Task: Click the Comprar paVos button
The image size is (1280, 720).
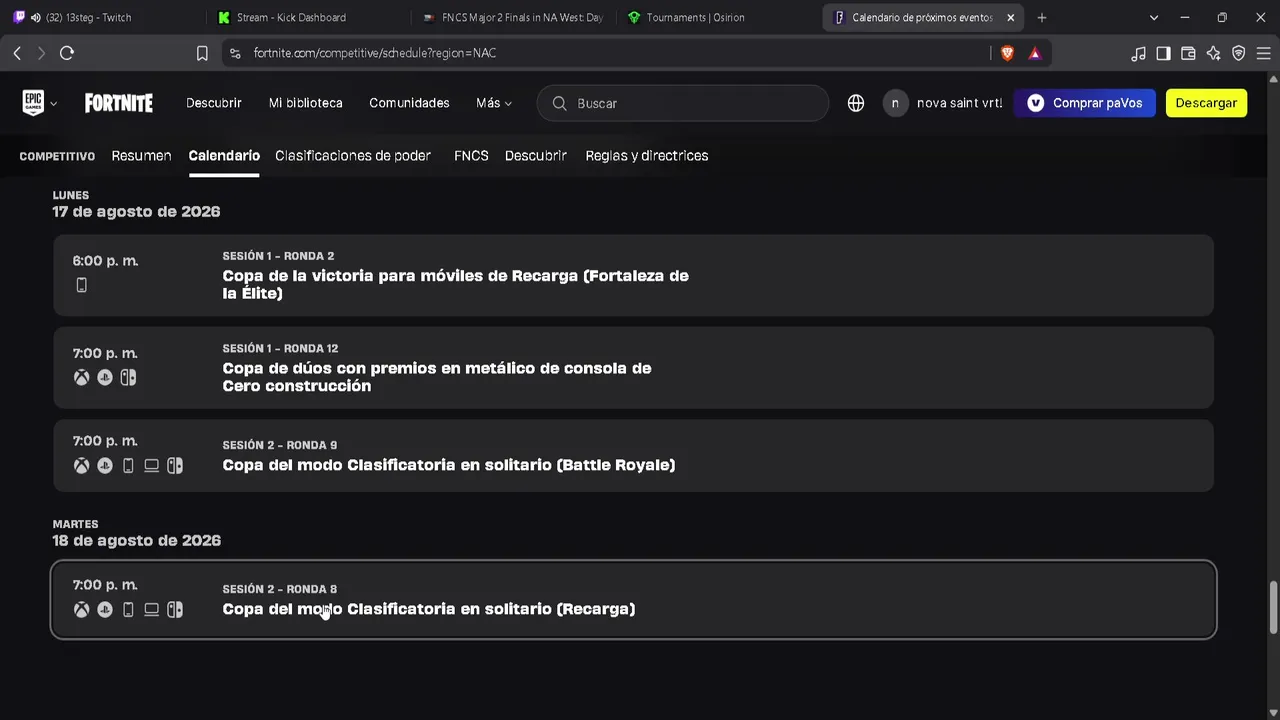Action: click(1085, 103)
